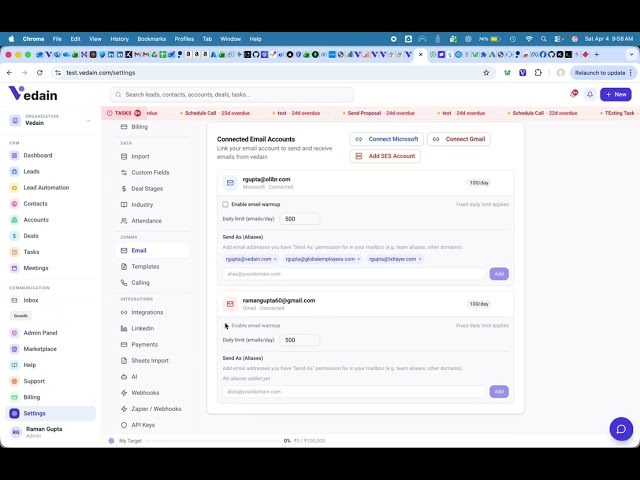Open the chat bubble widget

[621, 429]
